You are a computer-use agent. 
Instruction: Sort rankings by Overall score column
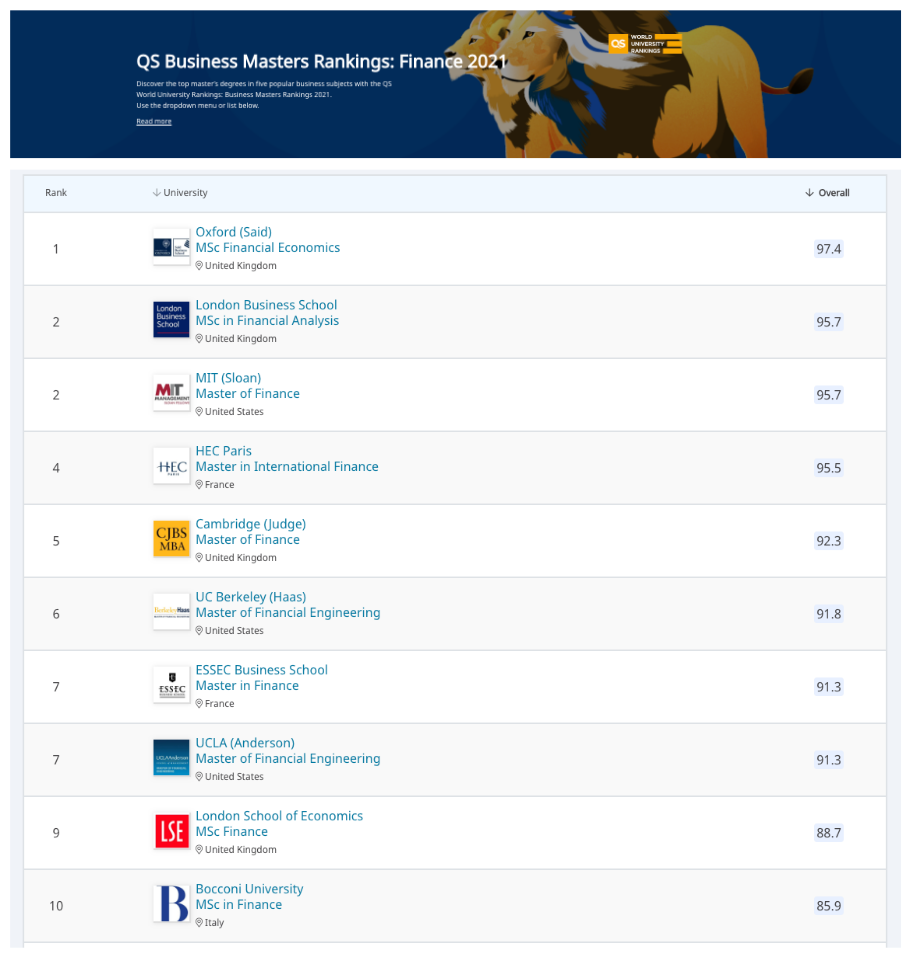[827, 193]
